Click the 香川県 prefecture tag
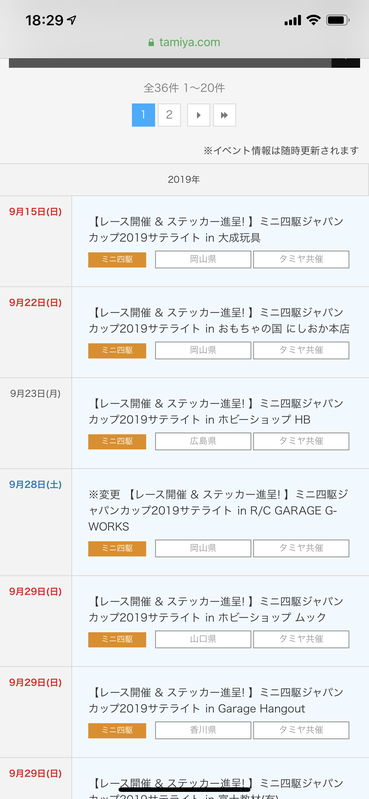369x799 pixels. pos(203,730)
